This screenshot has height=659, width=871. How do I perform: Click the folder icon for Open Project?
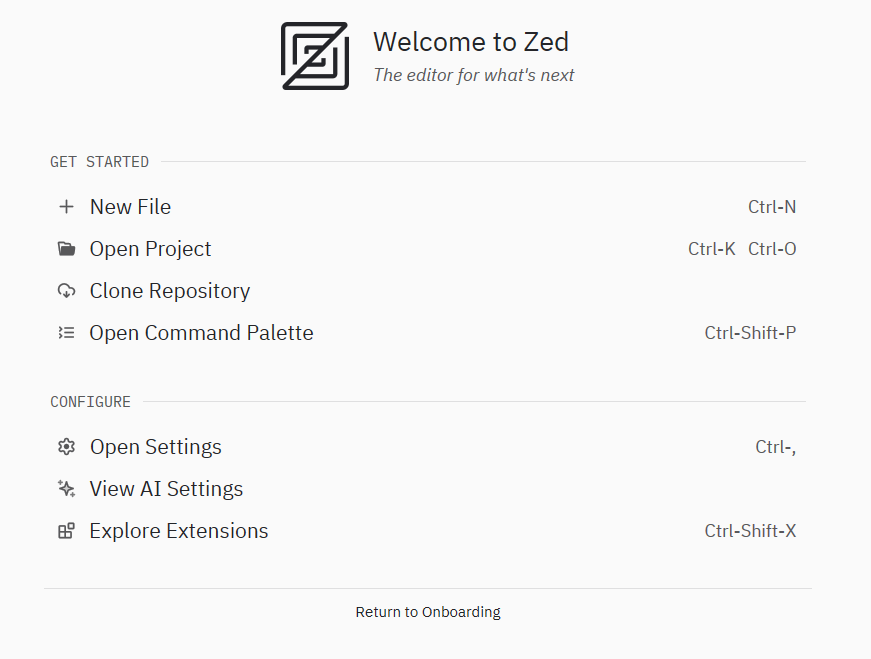pyautogui.click(x=66, y=249)
